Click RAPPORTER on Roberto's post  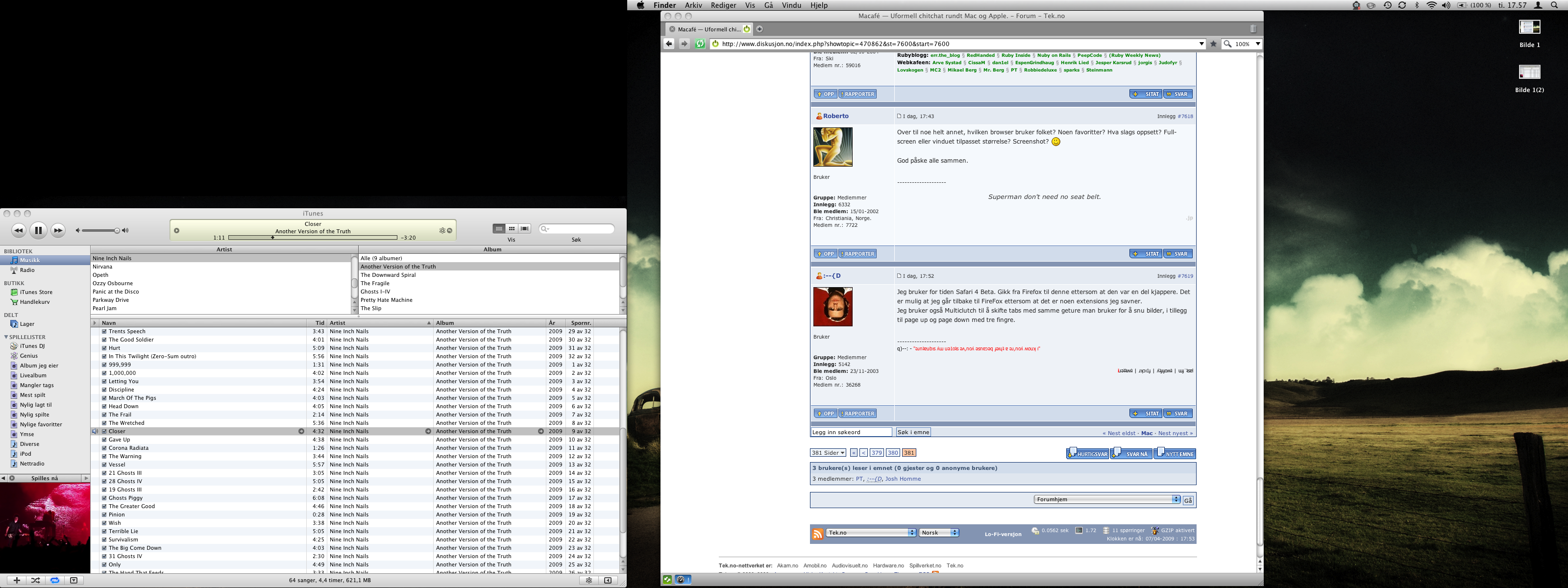click(857, 254)
